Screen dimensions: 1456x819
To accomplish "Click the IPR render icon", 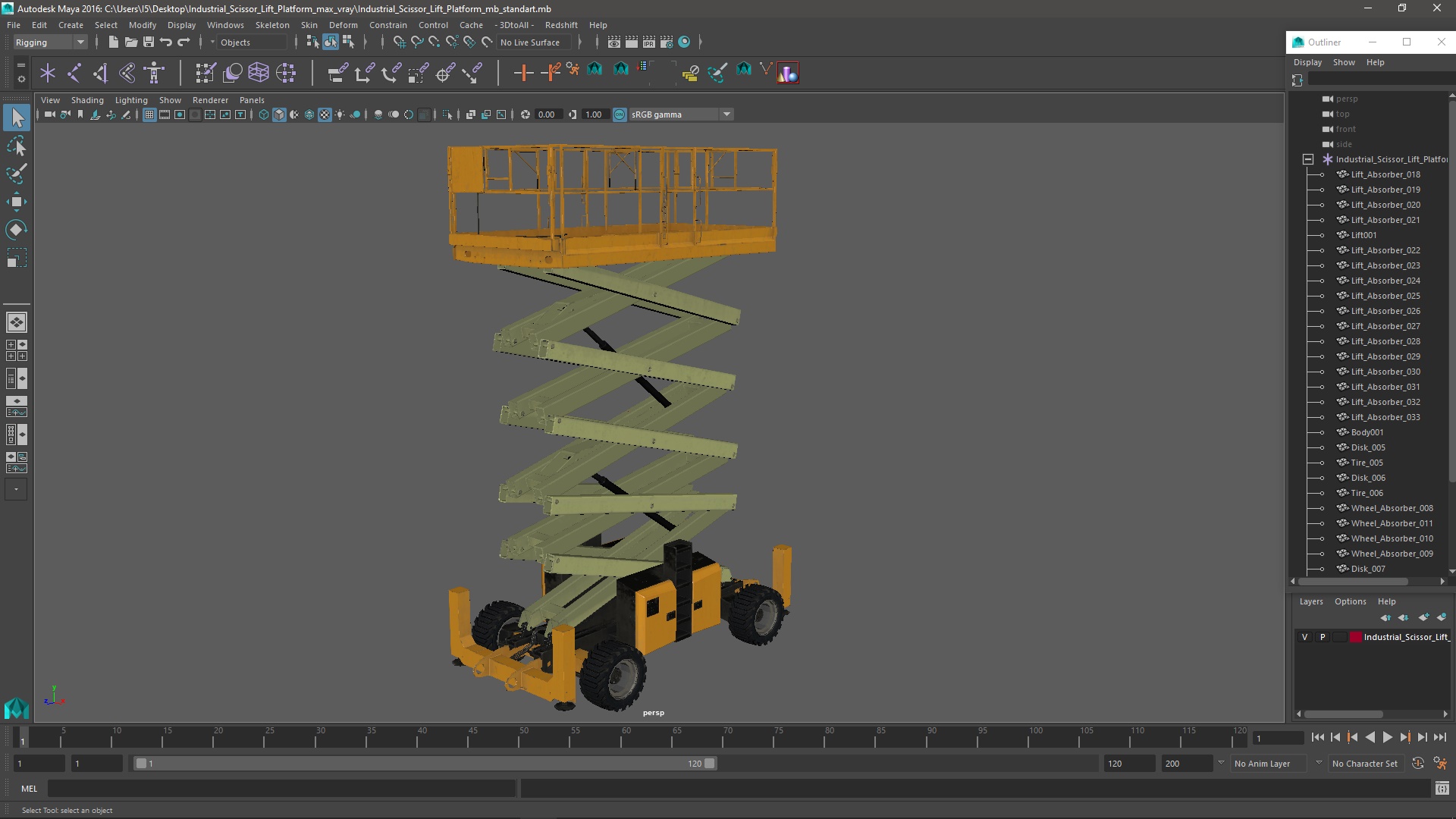I will [649, 42].
